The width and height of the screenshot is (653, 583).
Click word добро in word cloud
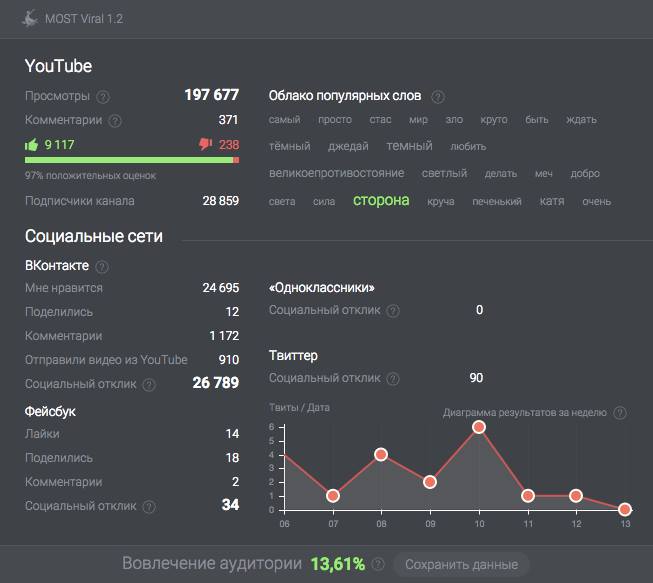point(585,174)
